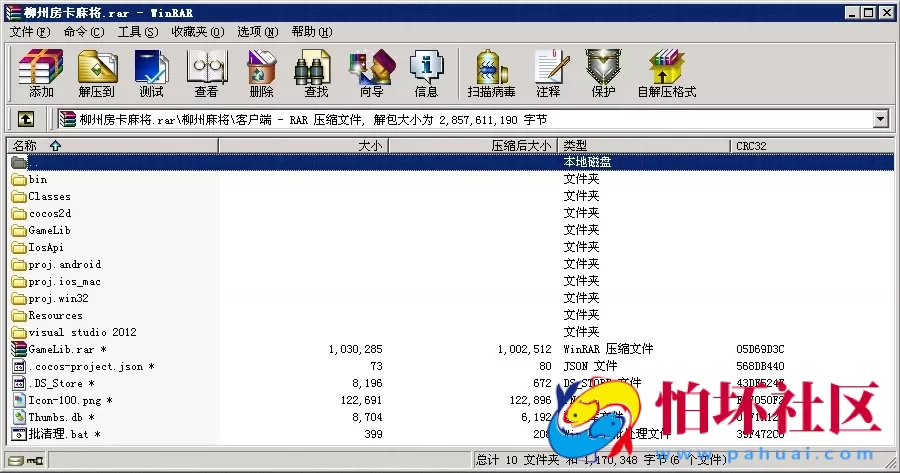
Task: Click the 测试 (Test) toolbar icon
Action: (x=152, y=73)
